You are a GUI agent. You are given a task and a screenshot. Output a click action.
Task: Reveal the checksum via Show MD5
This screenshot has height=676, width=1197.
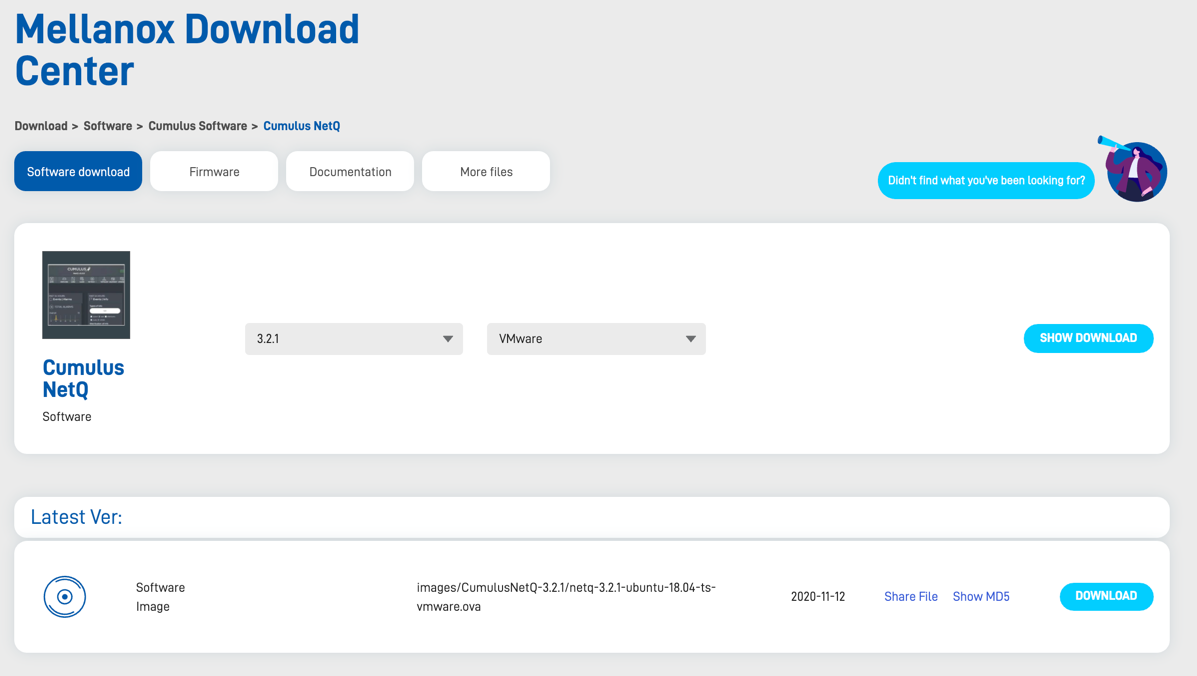(x=981, y=597)
